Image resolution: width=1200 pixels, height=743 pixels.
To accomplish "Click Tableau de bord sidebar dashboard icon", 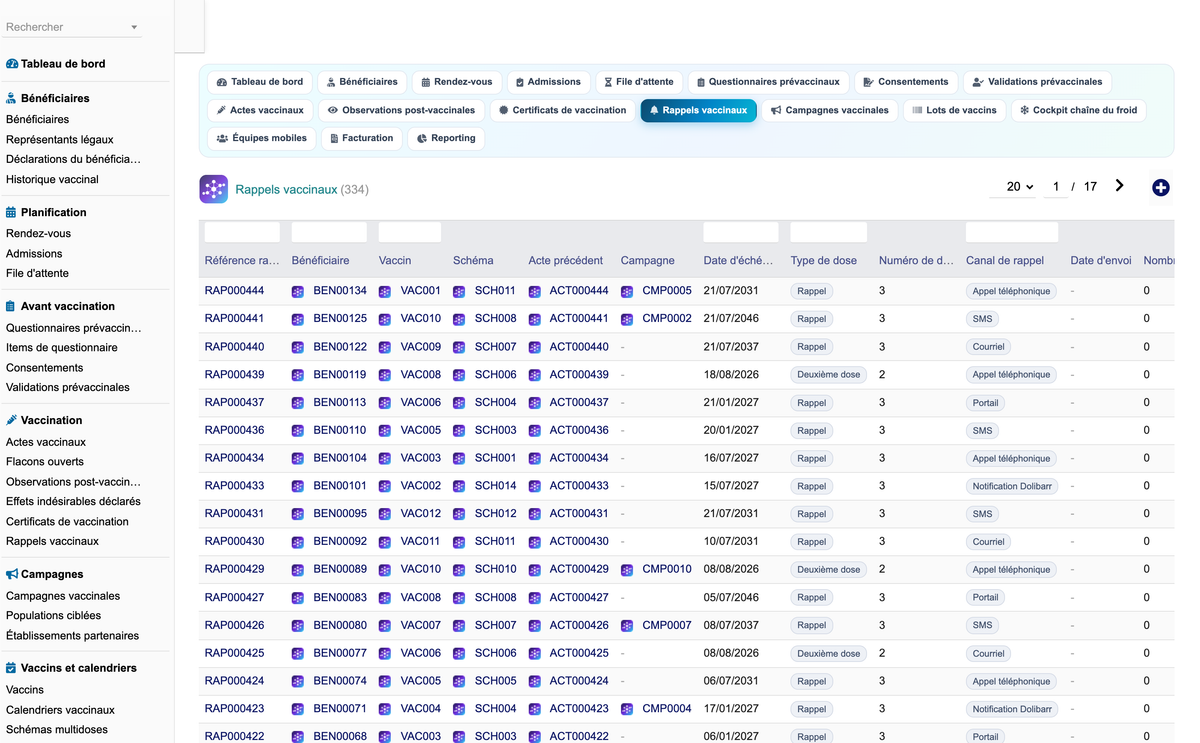I will click(12, 64).
